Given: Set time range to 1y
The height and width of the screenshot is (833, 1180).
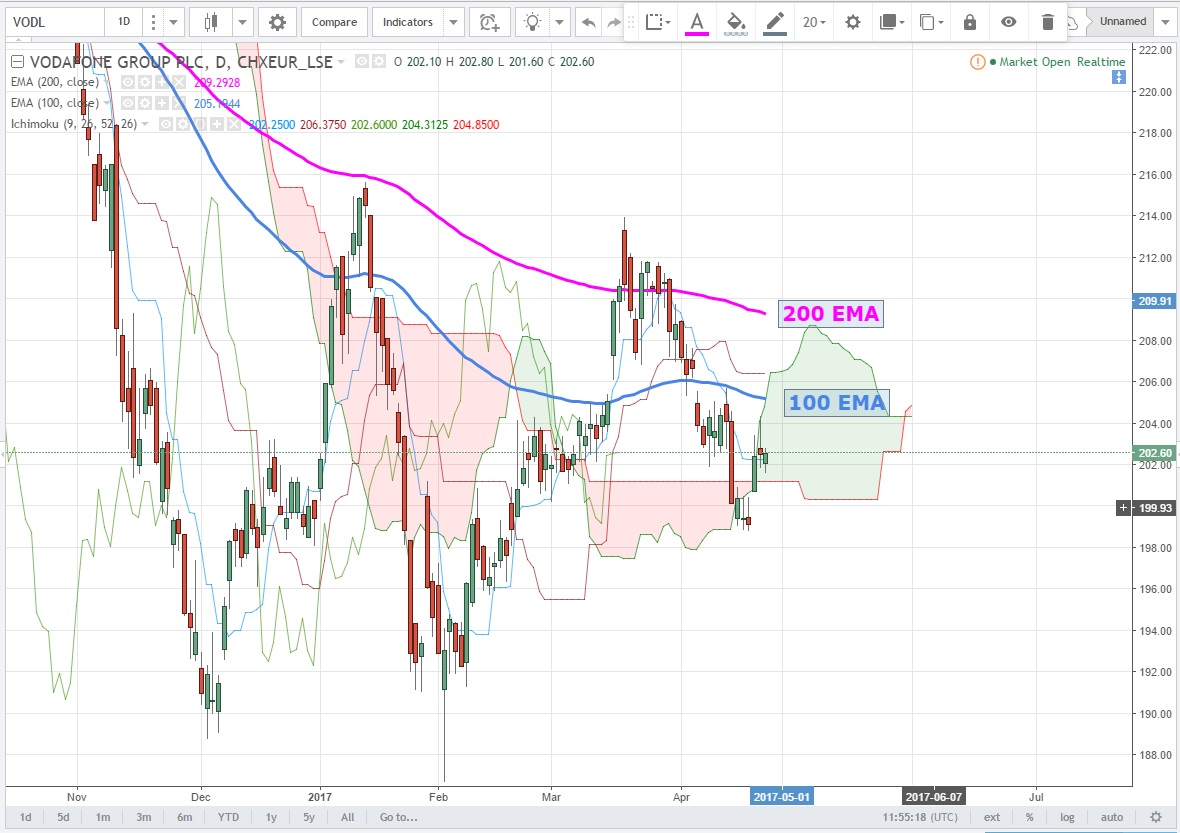Looking at the screenshot, I should [x=271, y=817].
